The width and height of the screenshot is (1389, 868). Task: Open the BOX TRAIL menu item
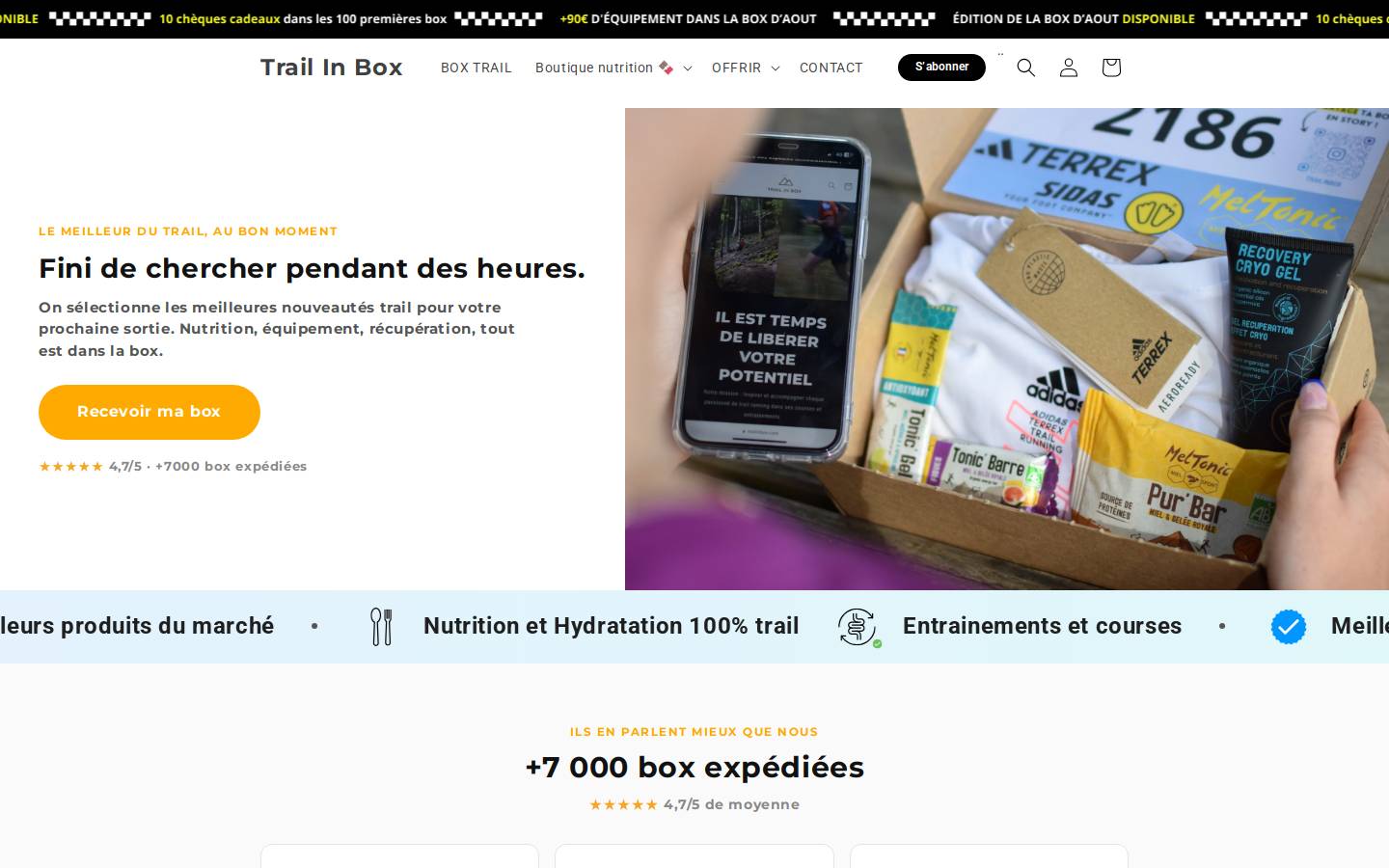click(477, 68)
